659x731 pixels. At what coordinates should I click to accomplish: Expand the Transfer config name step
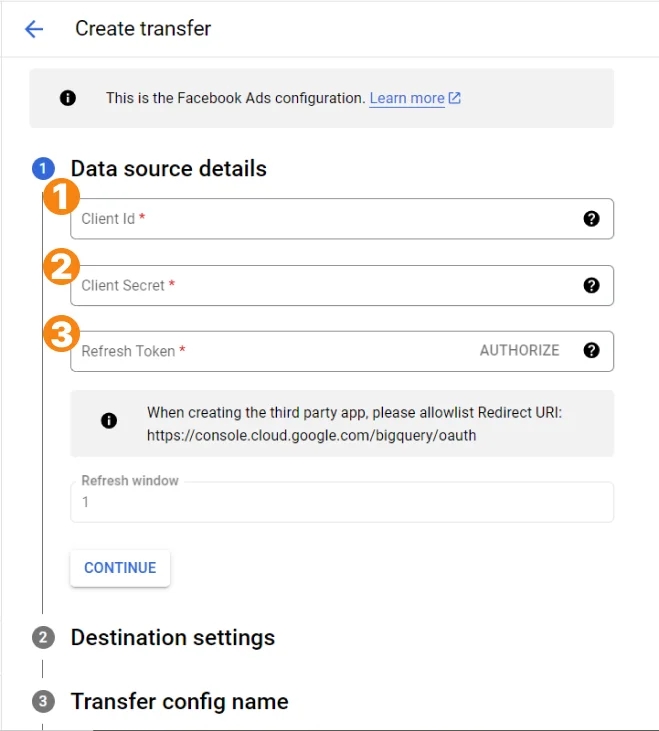(179, 701)
